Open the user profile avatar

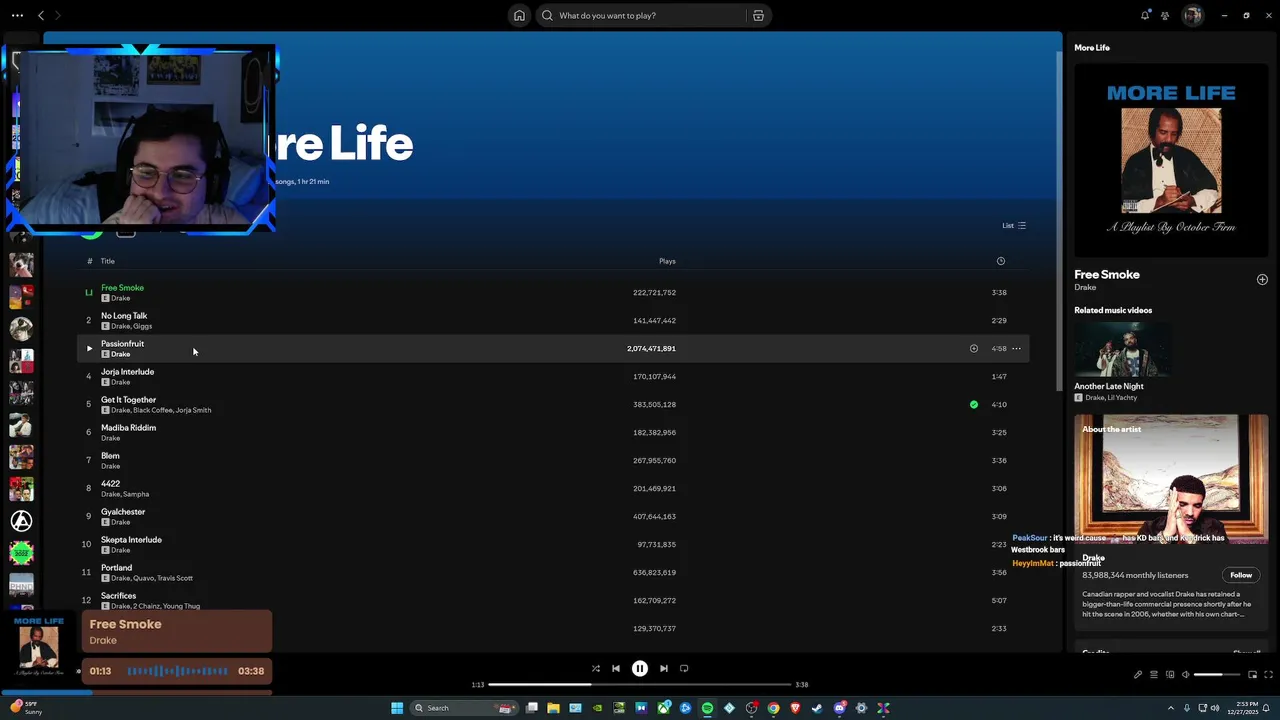(x=1192, y=15)
